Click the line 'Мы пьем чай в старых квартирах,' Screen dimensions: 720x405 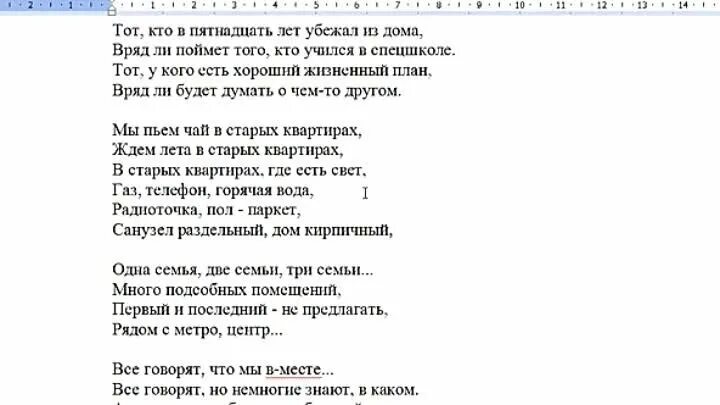237,131
